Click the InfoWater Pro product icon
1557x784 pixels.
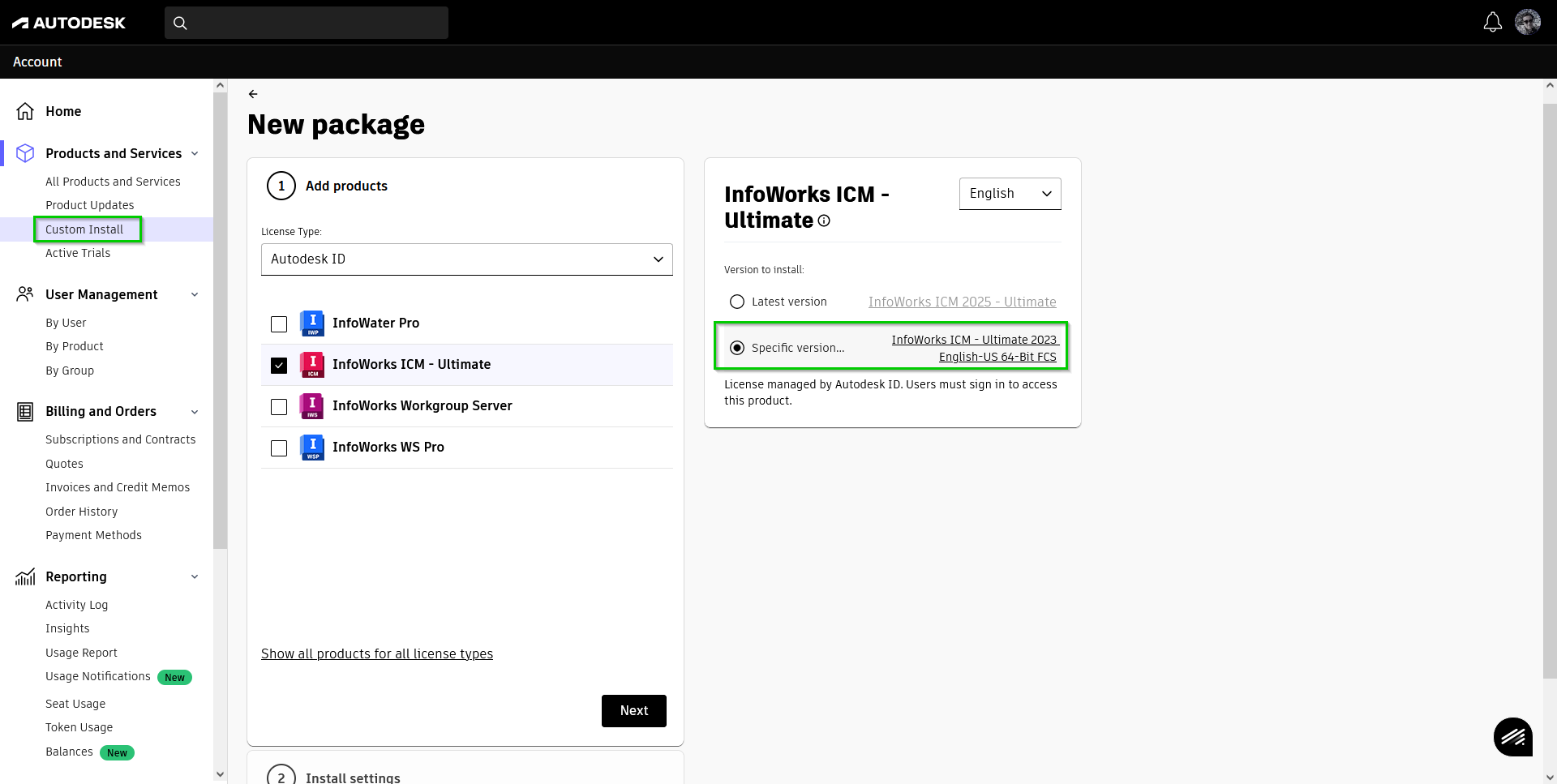(312, 323)
